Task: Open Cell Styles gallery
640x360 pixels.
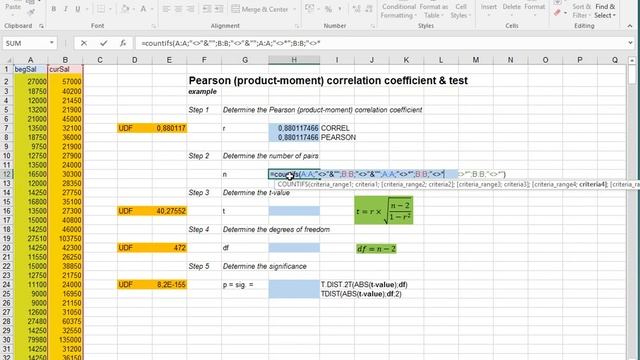Action: (x=461, y=11)
